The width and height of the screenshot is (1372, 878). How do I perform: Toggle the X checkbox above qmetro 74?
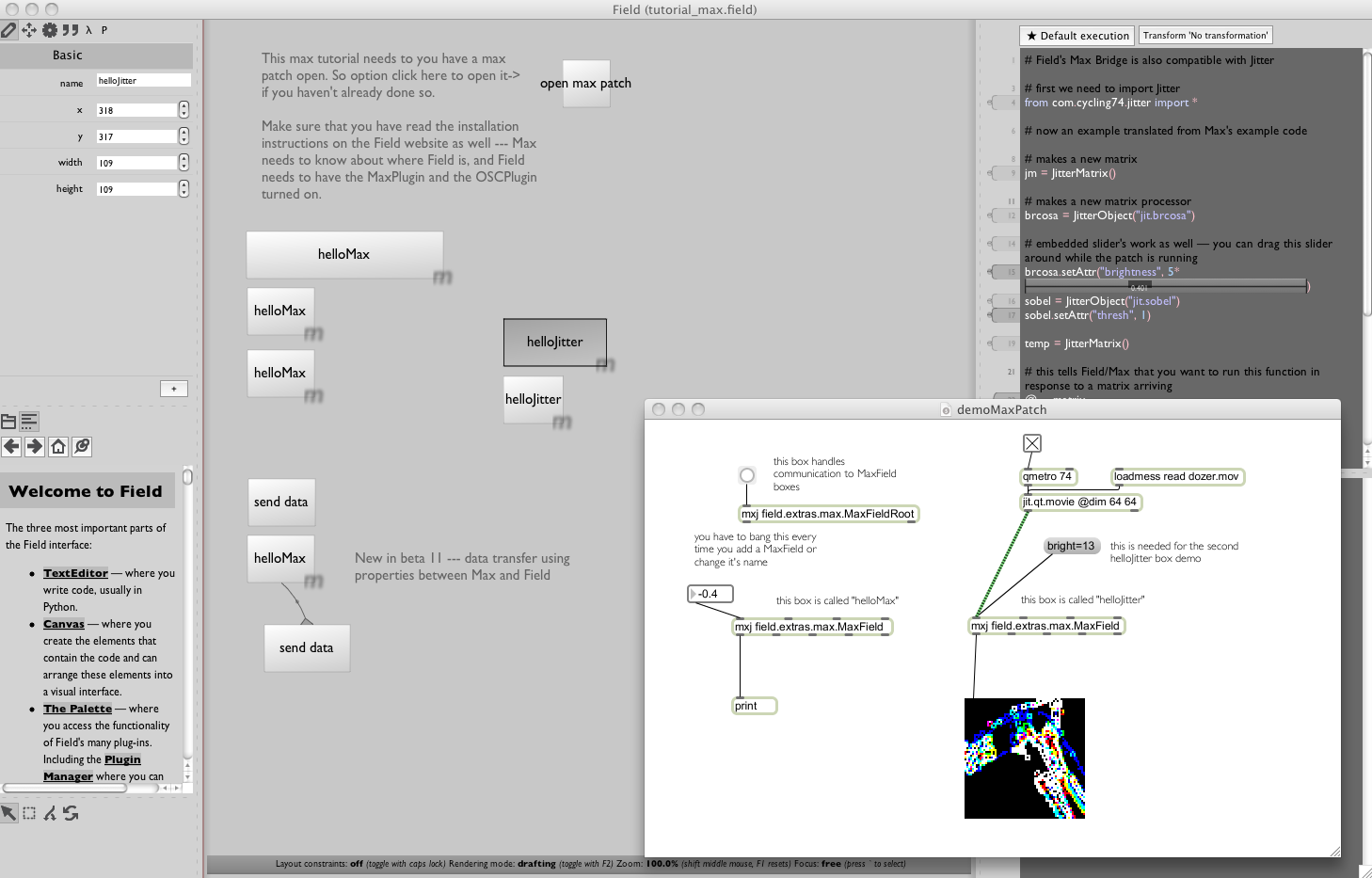[1032, 443]
